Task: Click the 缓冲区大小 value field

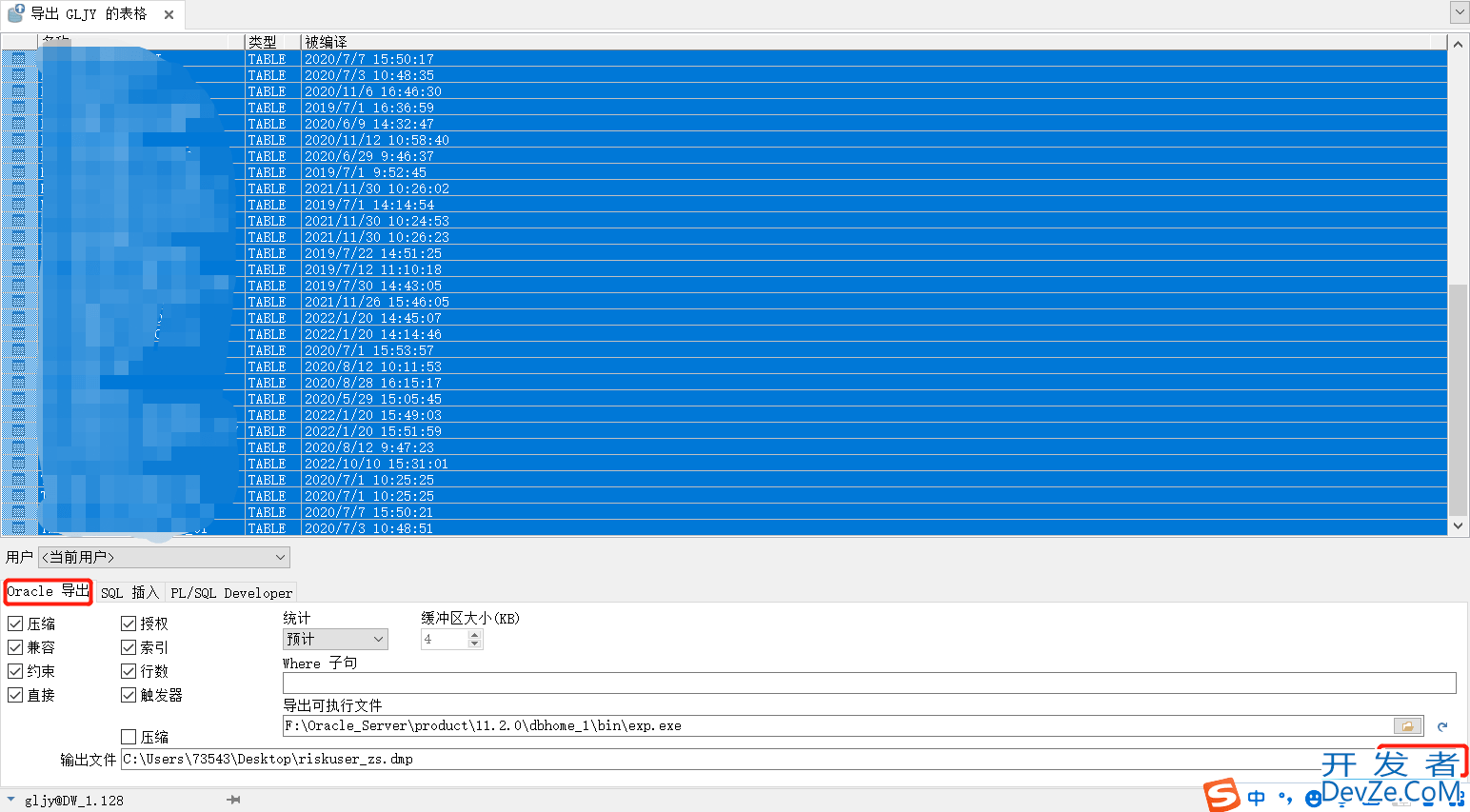Action: pos(445,639)
